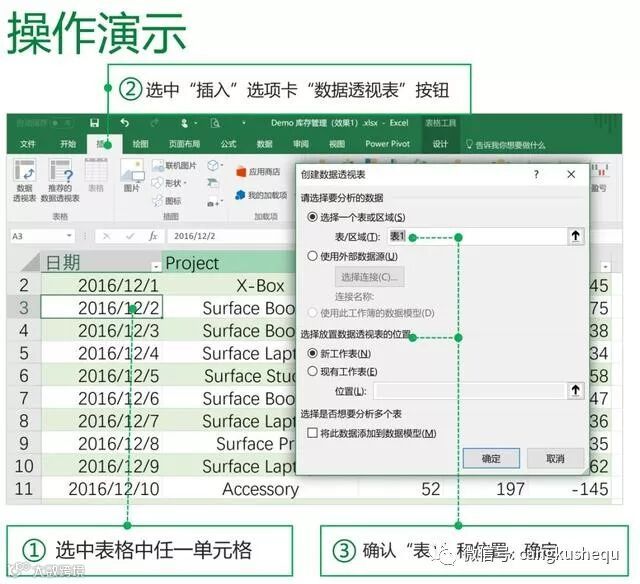
Task: Click the Print Preview icon in the quick toolbar
Action: pos(215,123)
